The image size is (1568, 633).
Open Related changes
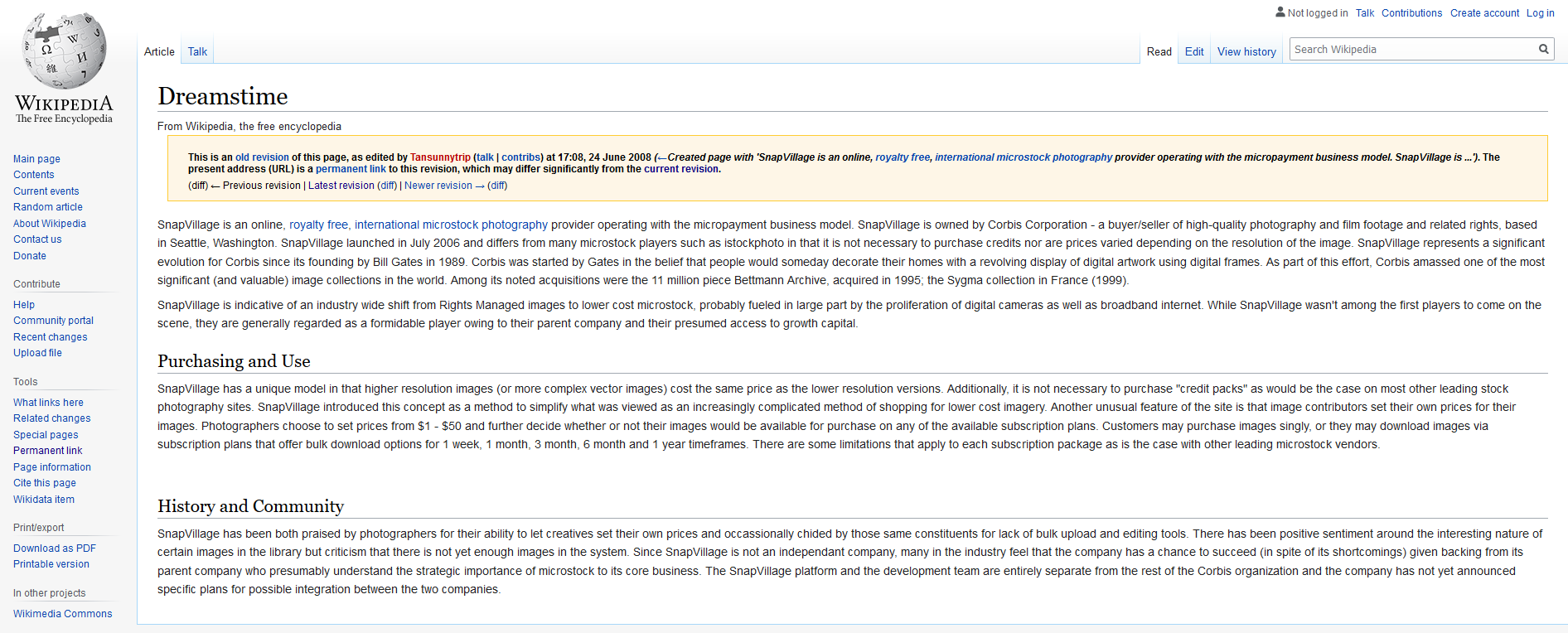pyautogui.click(x=51, y=418)
